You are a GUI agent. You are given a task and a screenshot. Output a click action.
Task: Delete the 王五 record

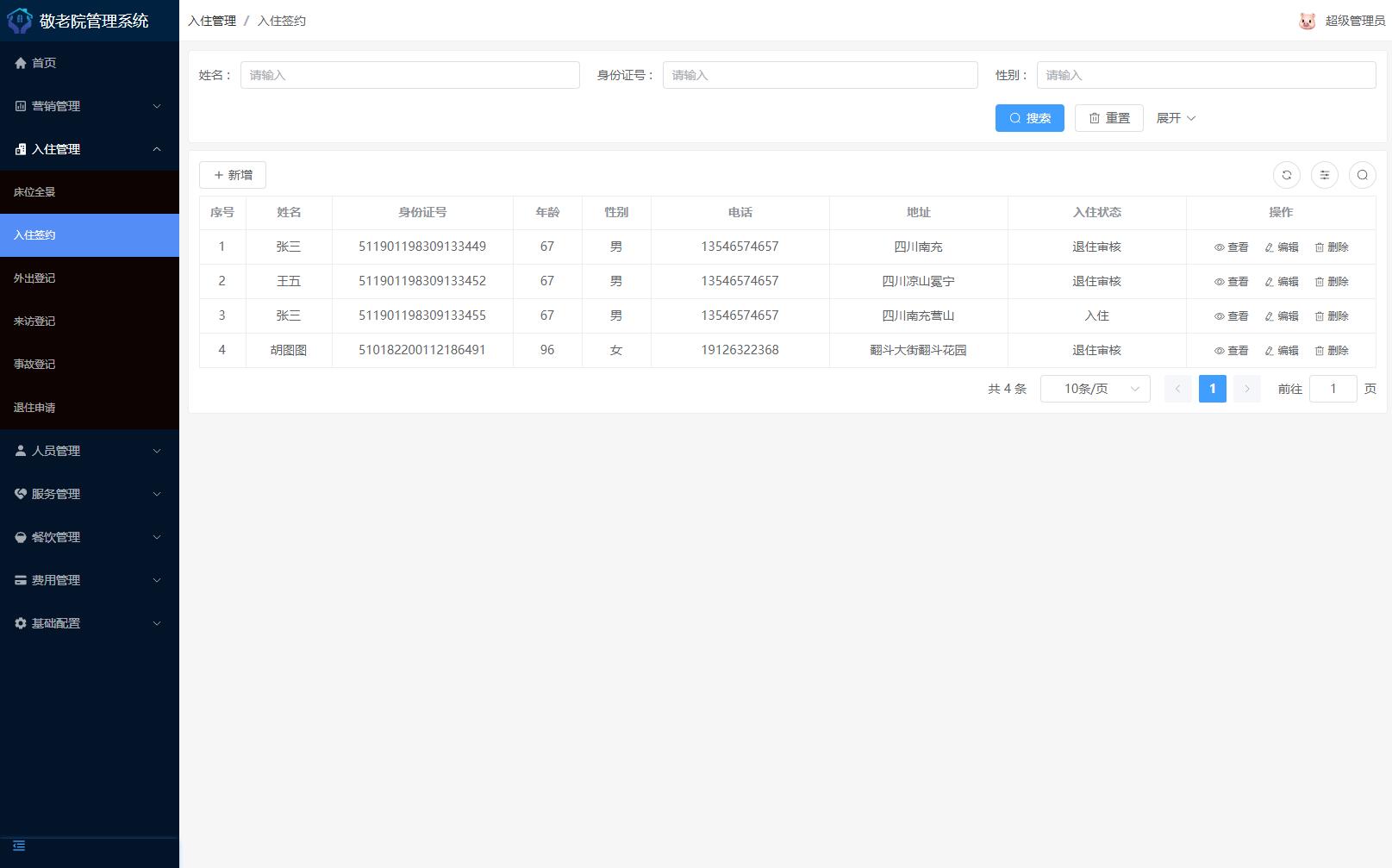click(1331, 282)
